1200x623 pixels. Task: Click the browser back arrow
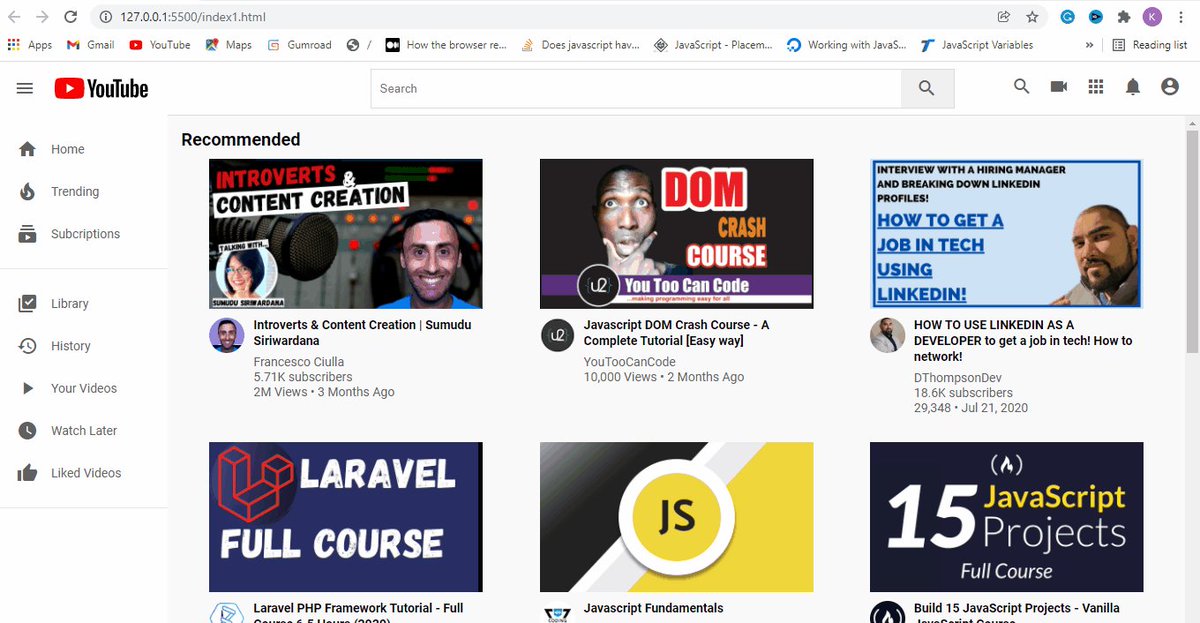click(15, 17)
